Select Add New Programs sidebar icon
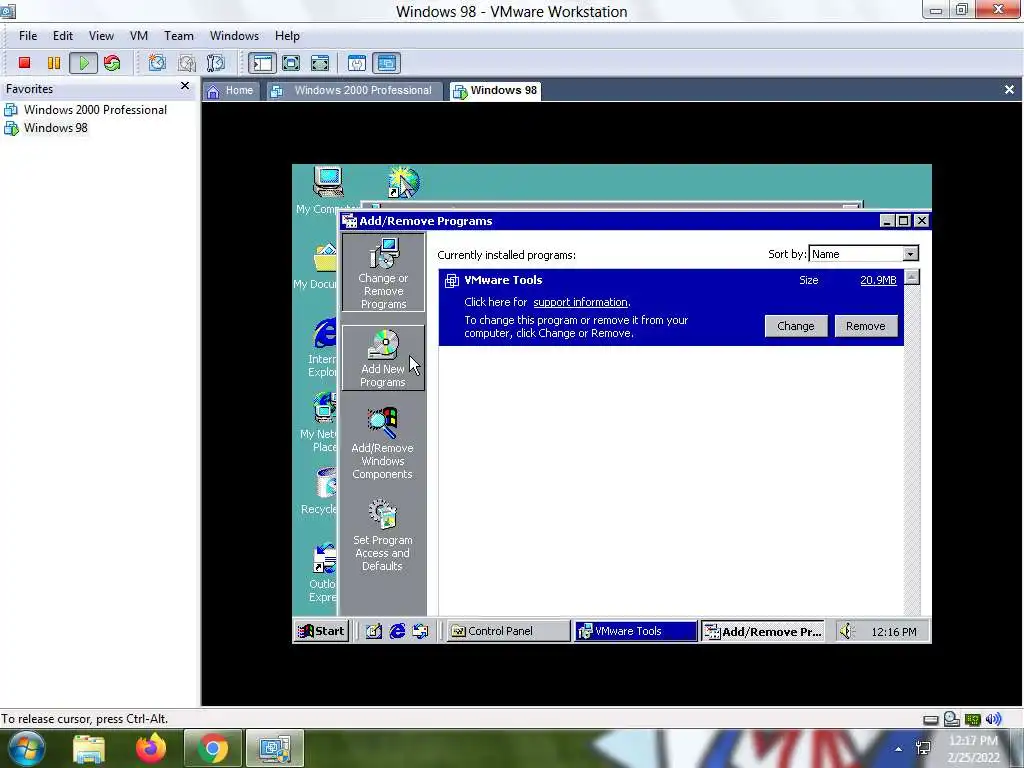Image resolution: width=1024 pixels, height=768 pixels. (383, 358)
